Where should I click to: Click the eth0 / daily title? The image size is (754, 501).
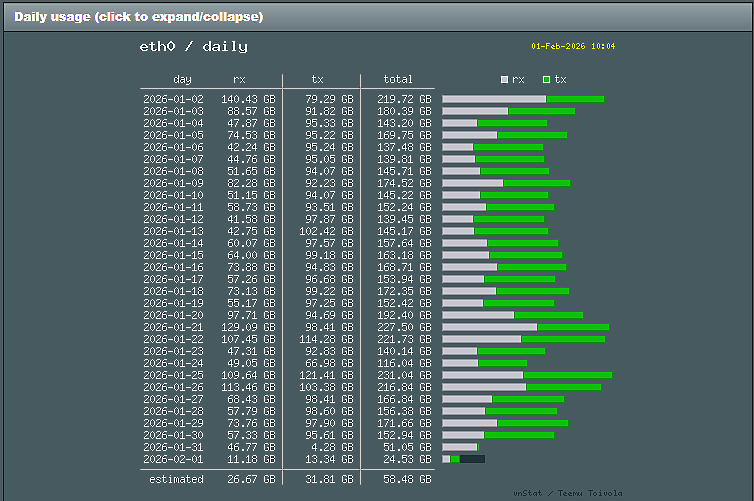coord(193,47)
